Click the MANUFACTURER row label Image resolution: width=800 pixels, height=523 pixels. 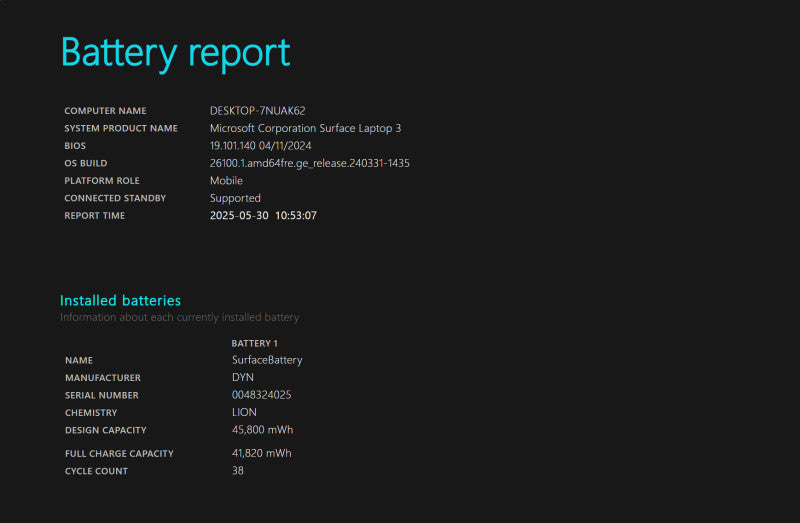(103, 378)
